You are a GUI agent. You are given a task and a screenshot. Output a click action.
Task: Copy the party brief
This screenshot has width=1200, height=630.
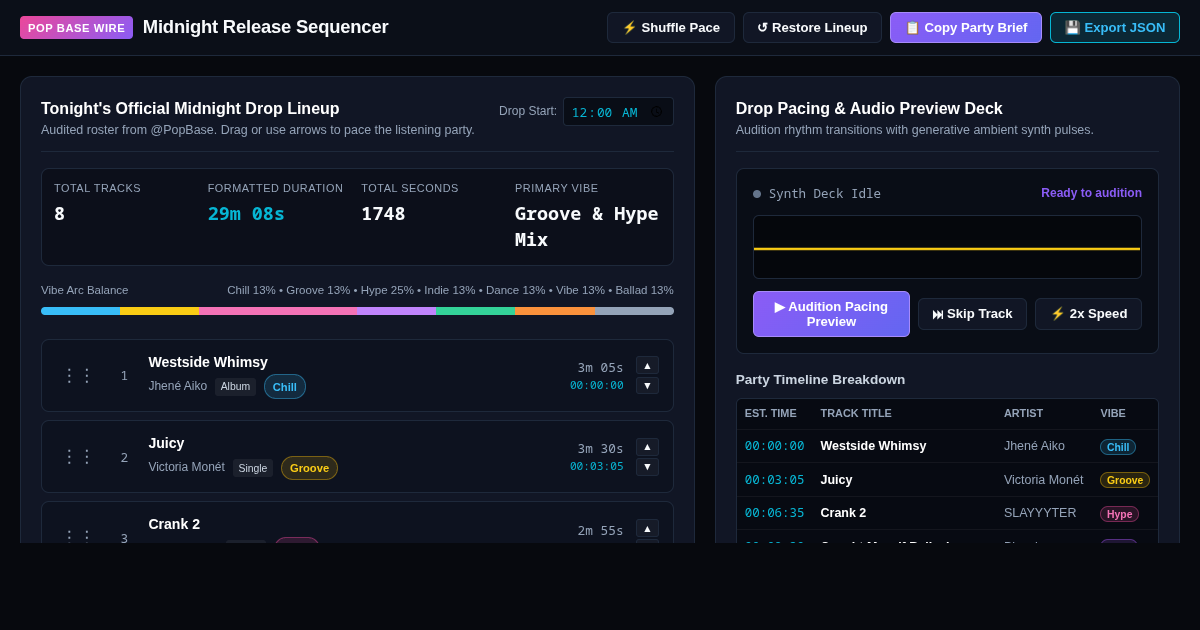coord(966,28)
